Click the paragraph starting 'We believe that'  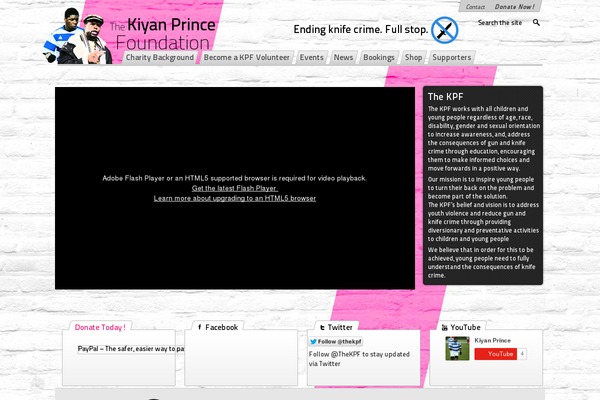pyautogui.click(x=481, y=263)
